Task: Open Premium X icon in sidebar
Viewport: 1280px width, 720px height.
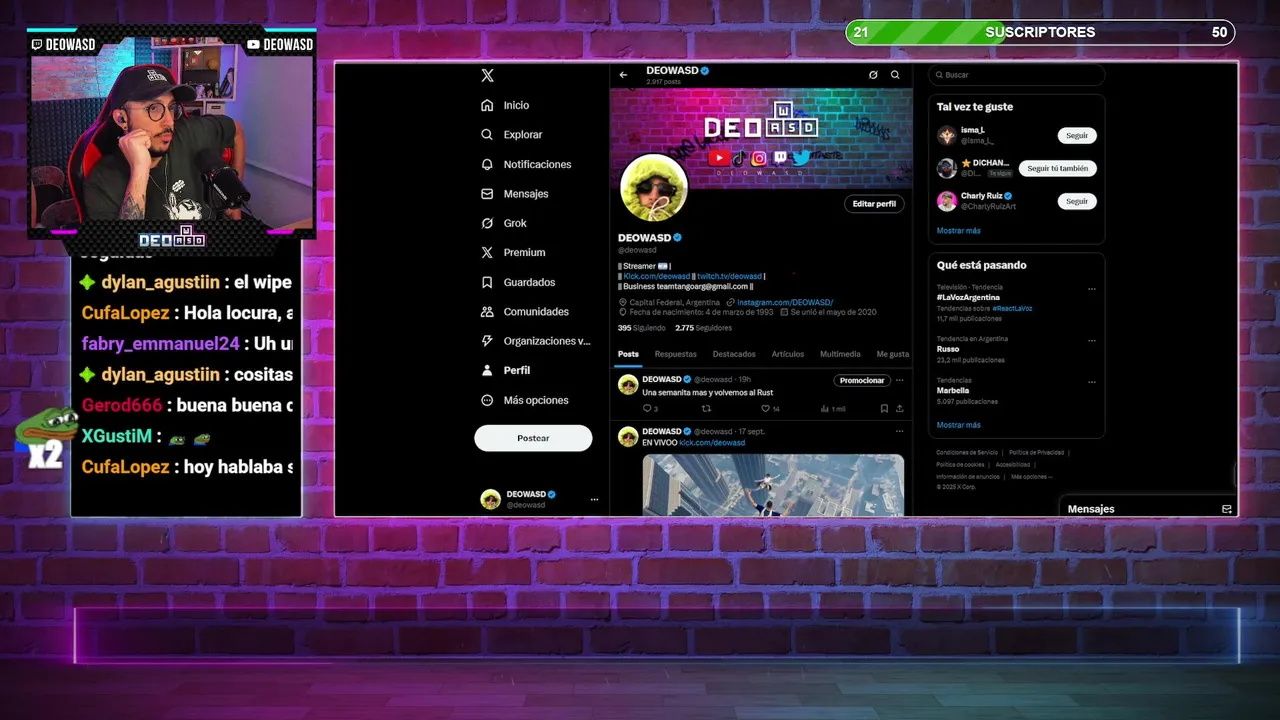Action: [487, 252]
